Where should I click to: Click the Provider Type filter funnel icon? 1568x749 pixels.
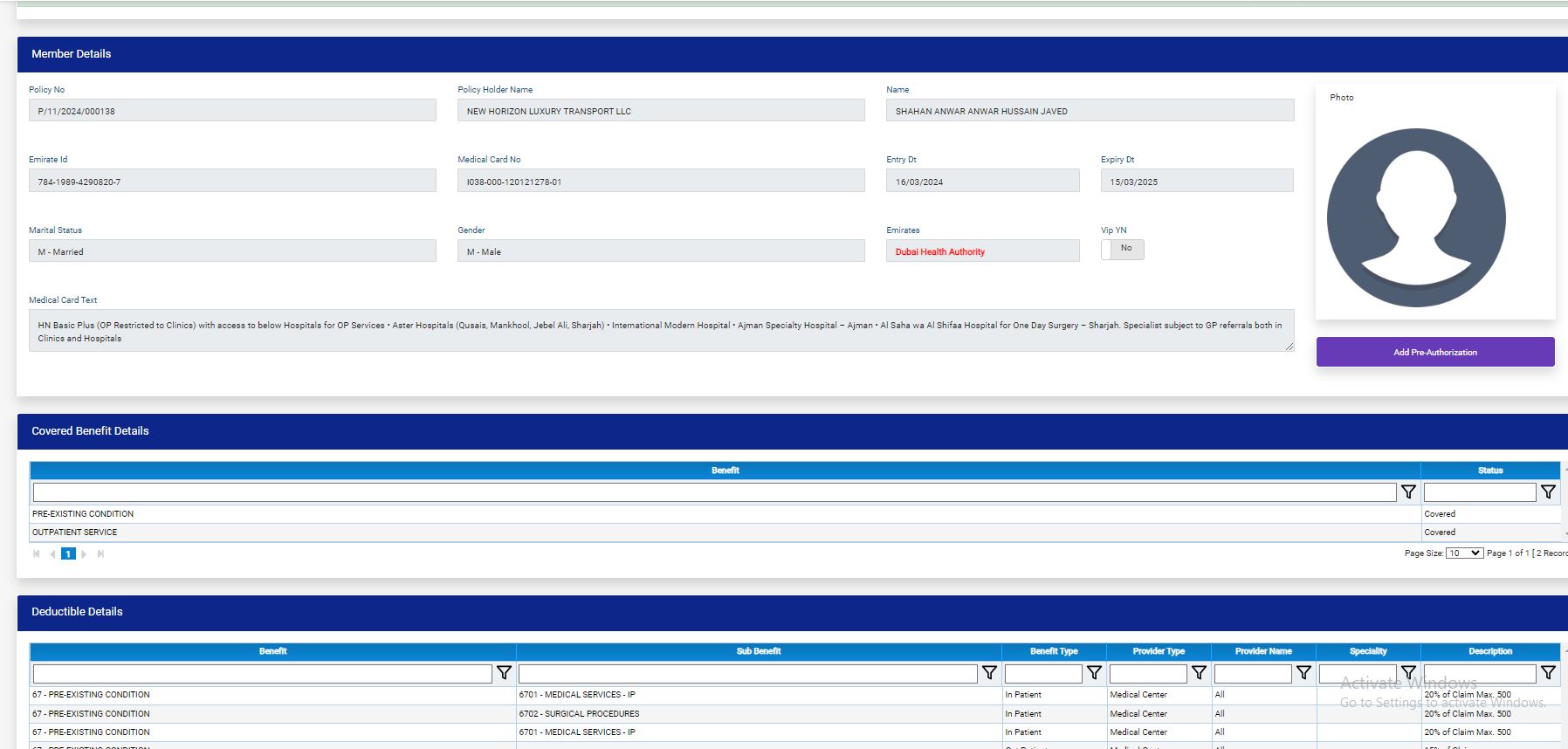tap(1199, 673)
